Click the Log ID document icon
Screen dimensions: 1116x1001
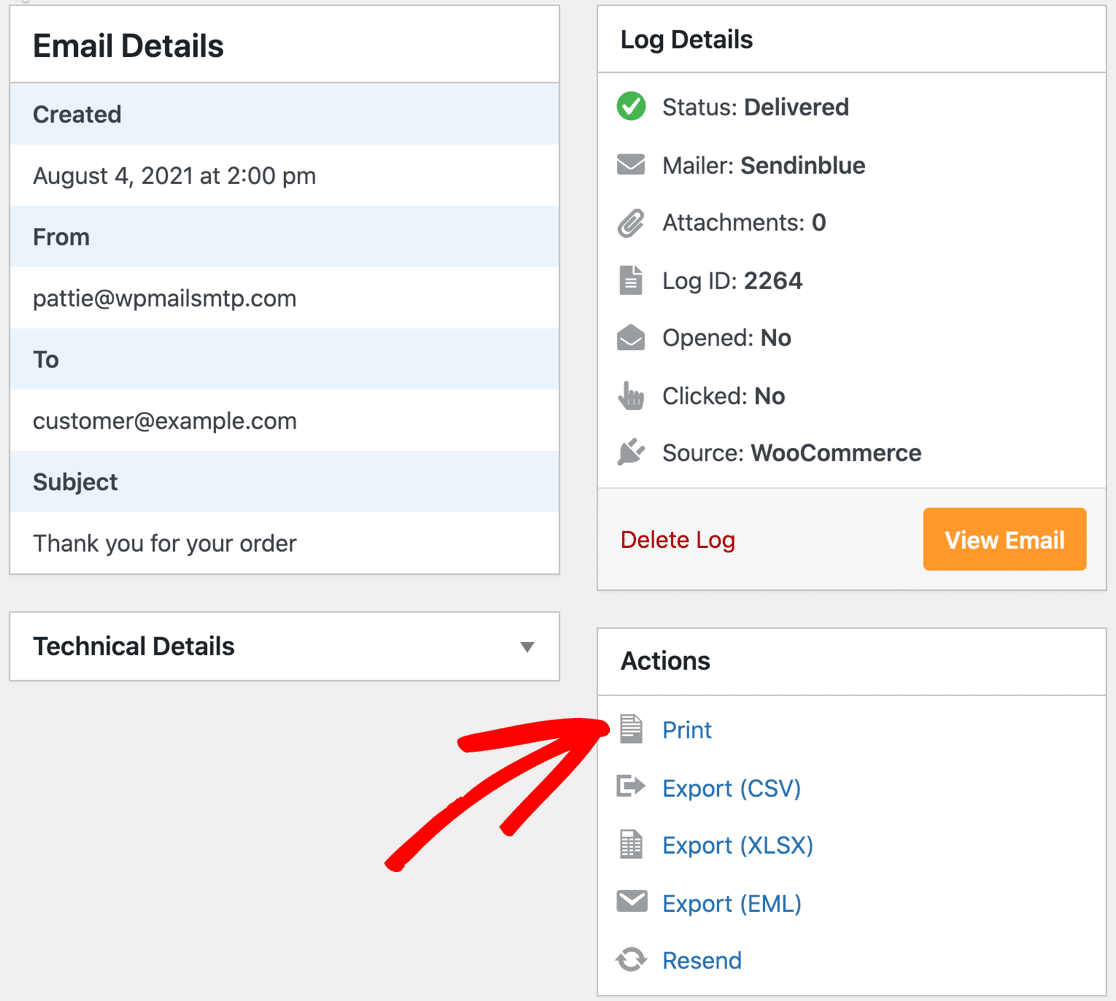pyautogui.click(x=630, y=280)
